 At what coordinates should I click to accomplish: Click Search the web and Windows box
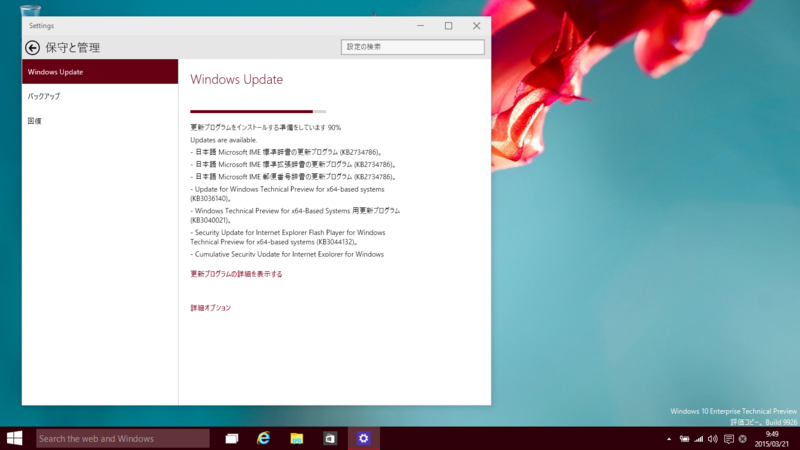click(122, 438)
